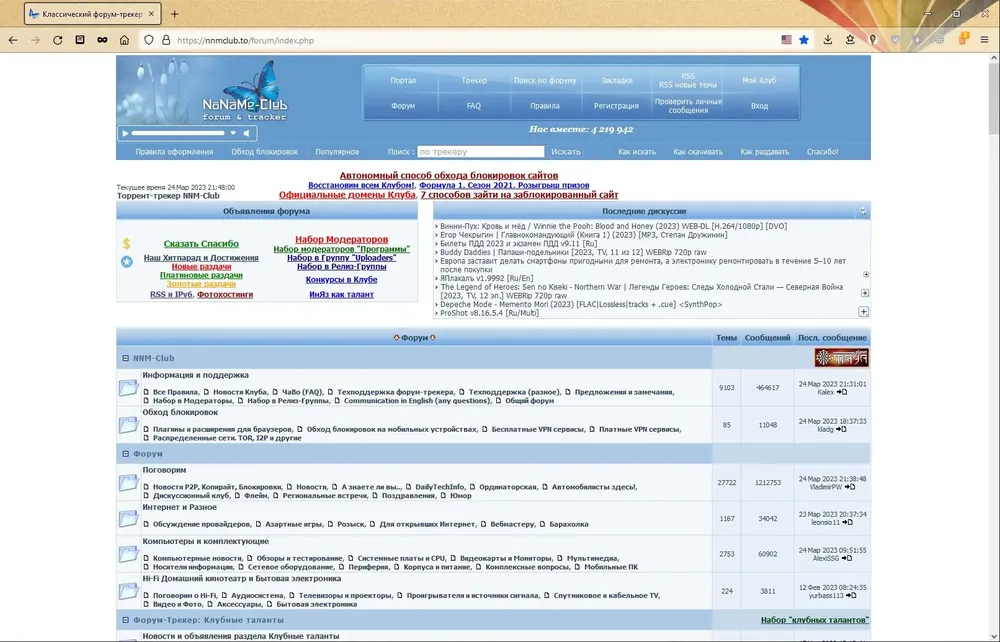
Task: Open folder icon of Поговорим forum
Action: [x=128, y=483]
